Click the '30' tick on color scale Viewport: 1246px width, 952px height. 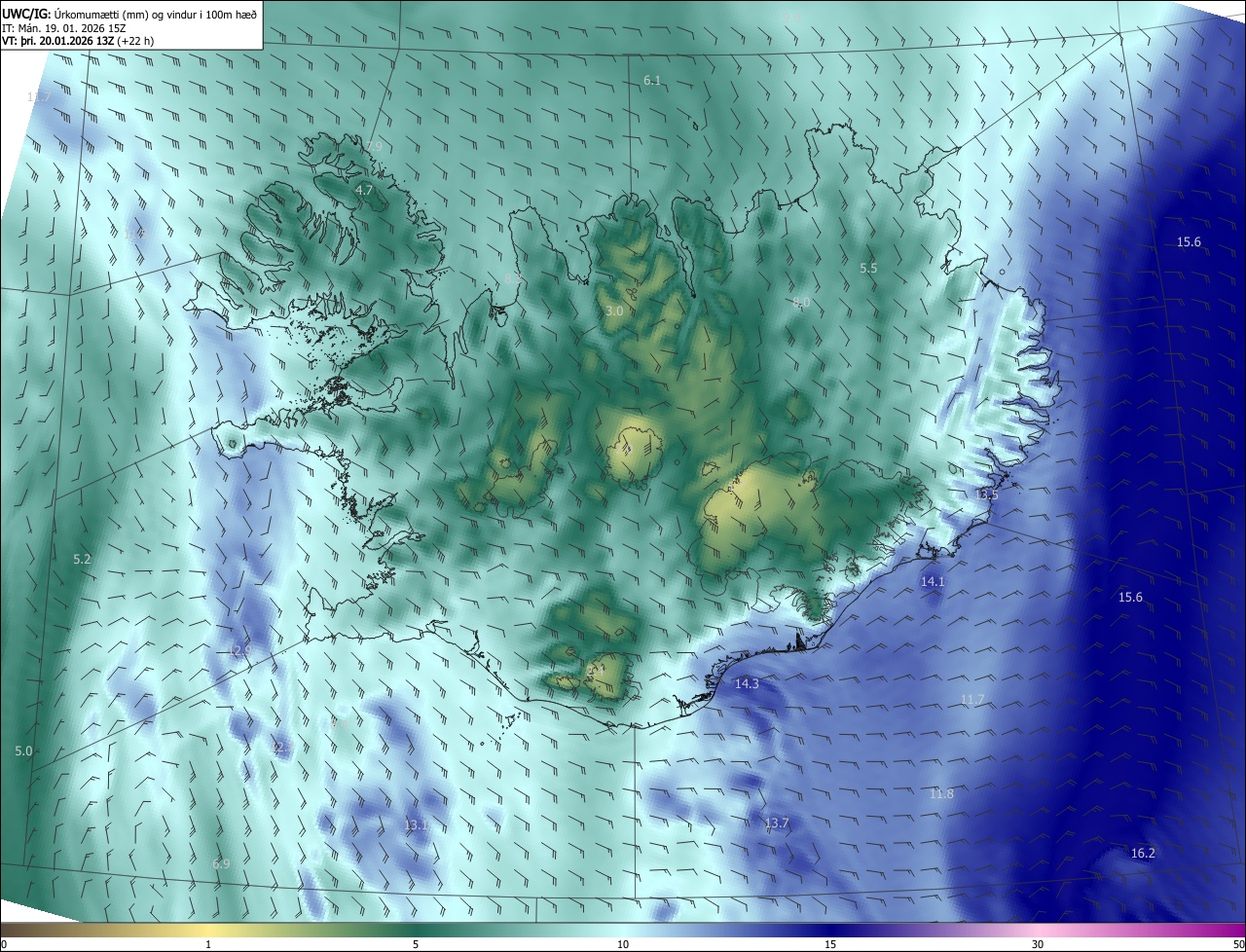[x=1038, y=945]
